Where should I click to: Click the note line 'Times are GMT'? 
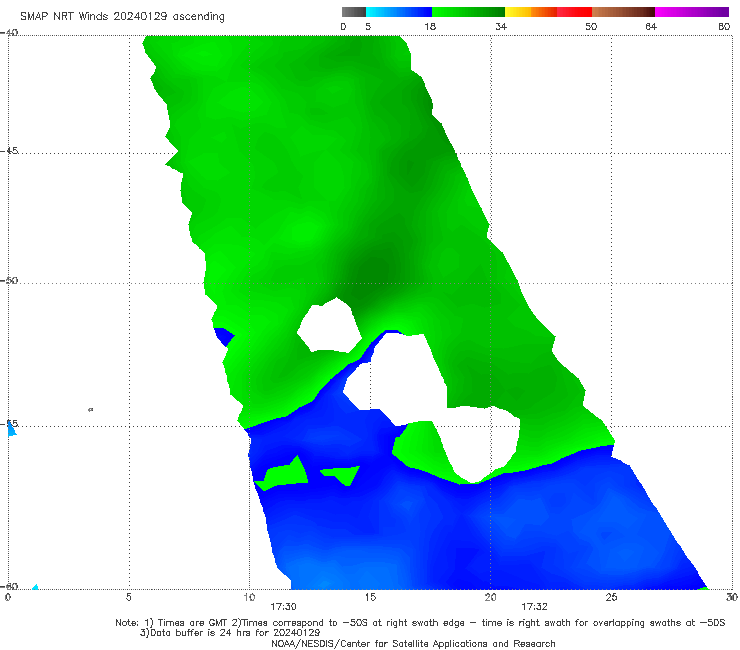193,623
